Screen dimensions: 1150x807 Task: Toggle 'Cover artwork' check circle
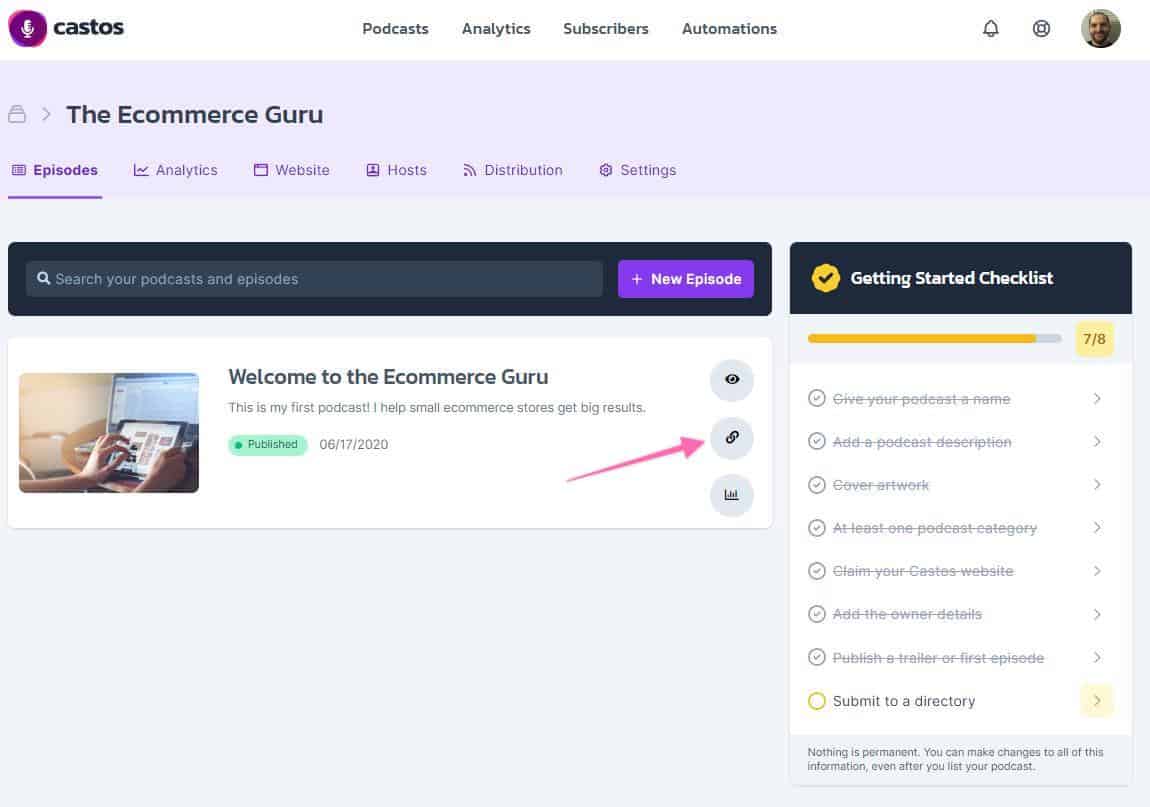point(816,485)
